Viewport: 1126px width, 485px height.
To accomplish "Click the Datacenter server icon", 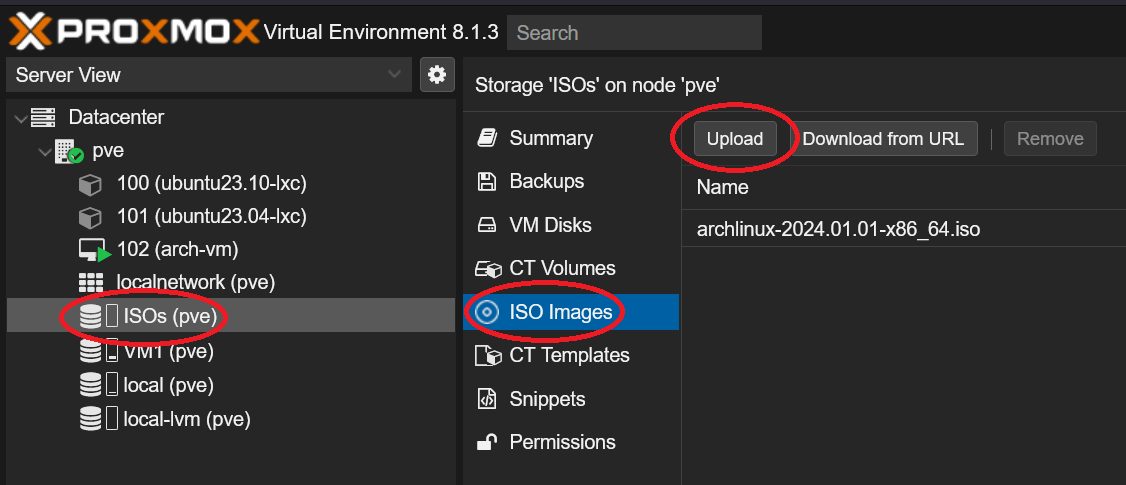I will [43, 116].
